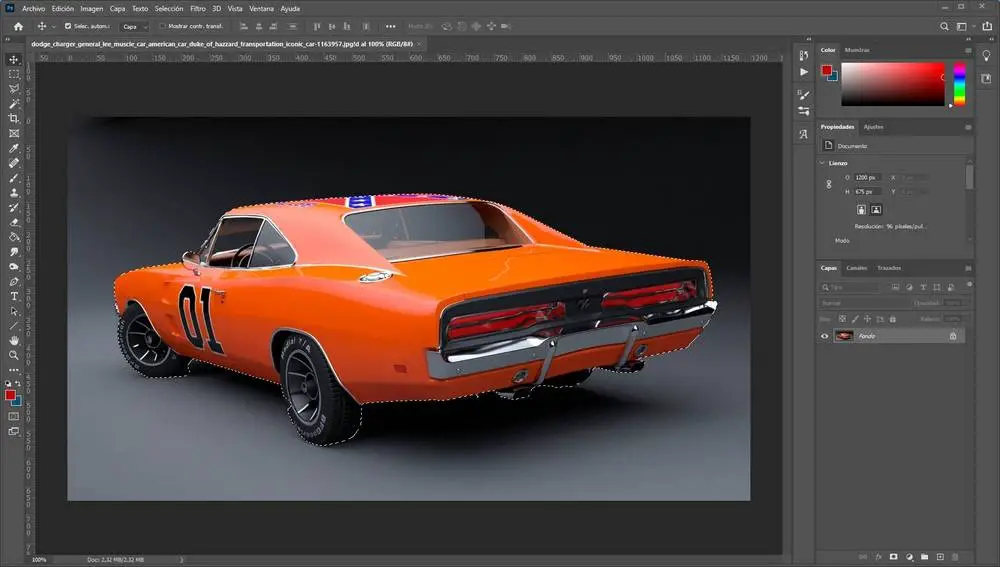Image resolution: width=1000 pixels, height=567 pixels.
Task: Open the Filtro menu
Action: pos(198,9)
